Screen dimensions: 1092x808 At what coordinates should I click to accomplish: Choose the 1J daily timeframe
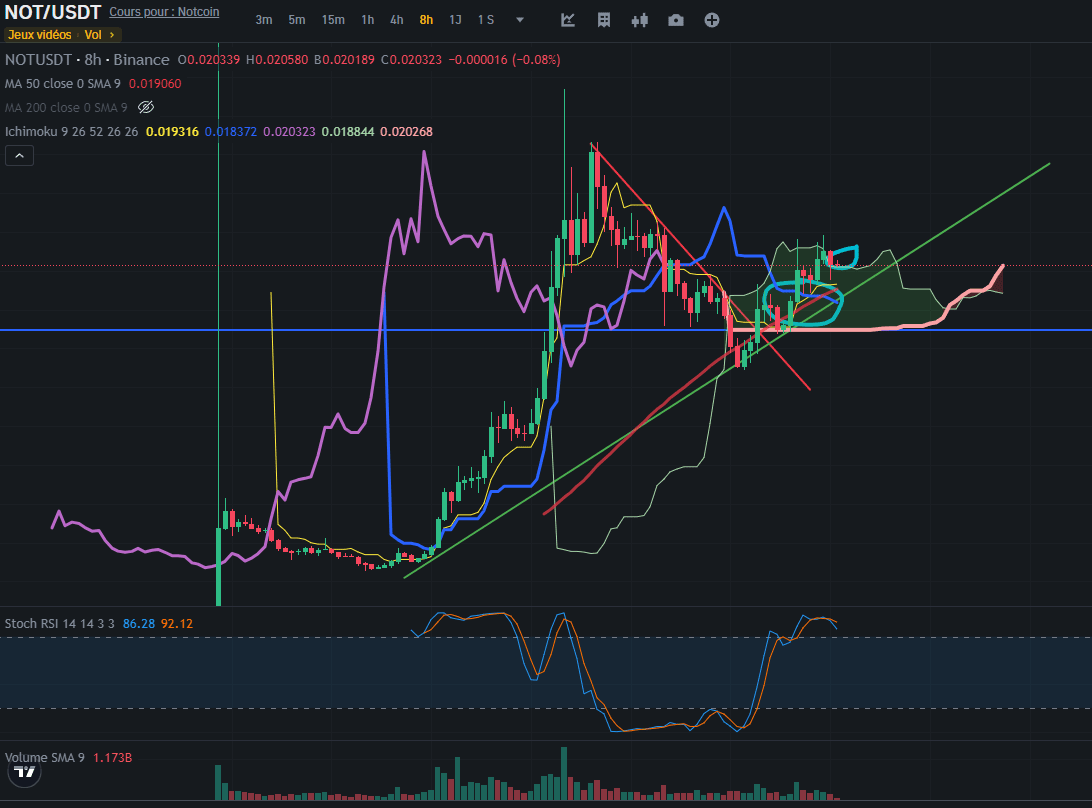coord(455,20)
